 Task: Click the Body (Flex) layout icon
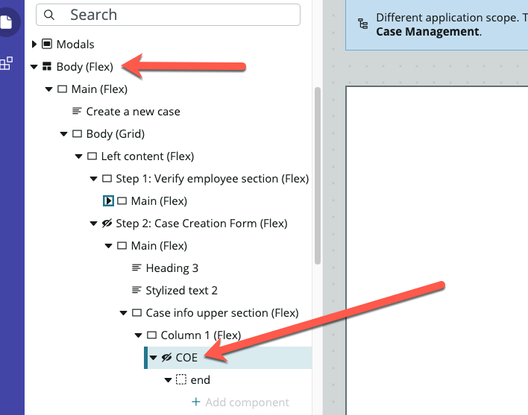tap(47, 67)
